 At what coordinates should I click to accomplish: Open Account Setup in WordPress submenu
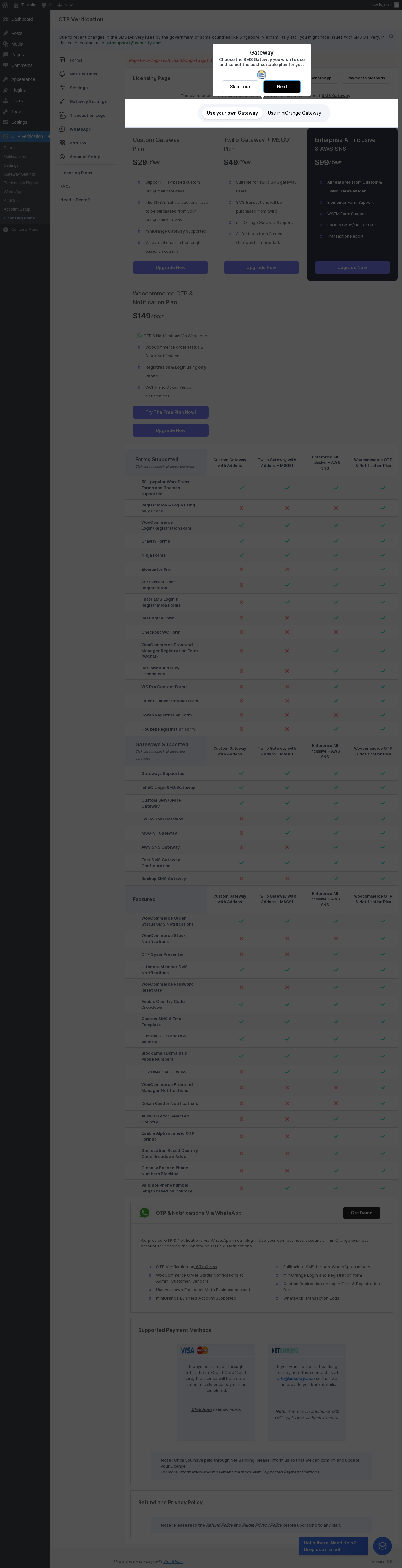point(16,209)
